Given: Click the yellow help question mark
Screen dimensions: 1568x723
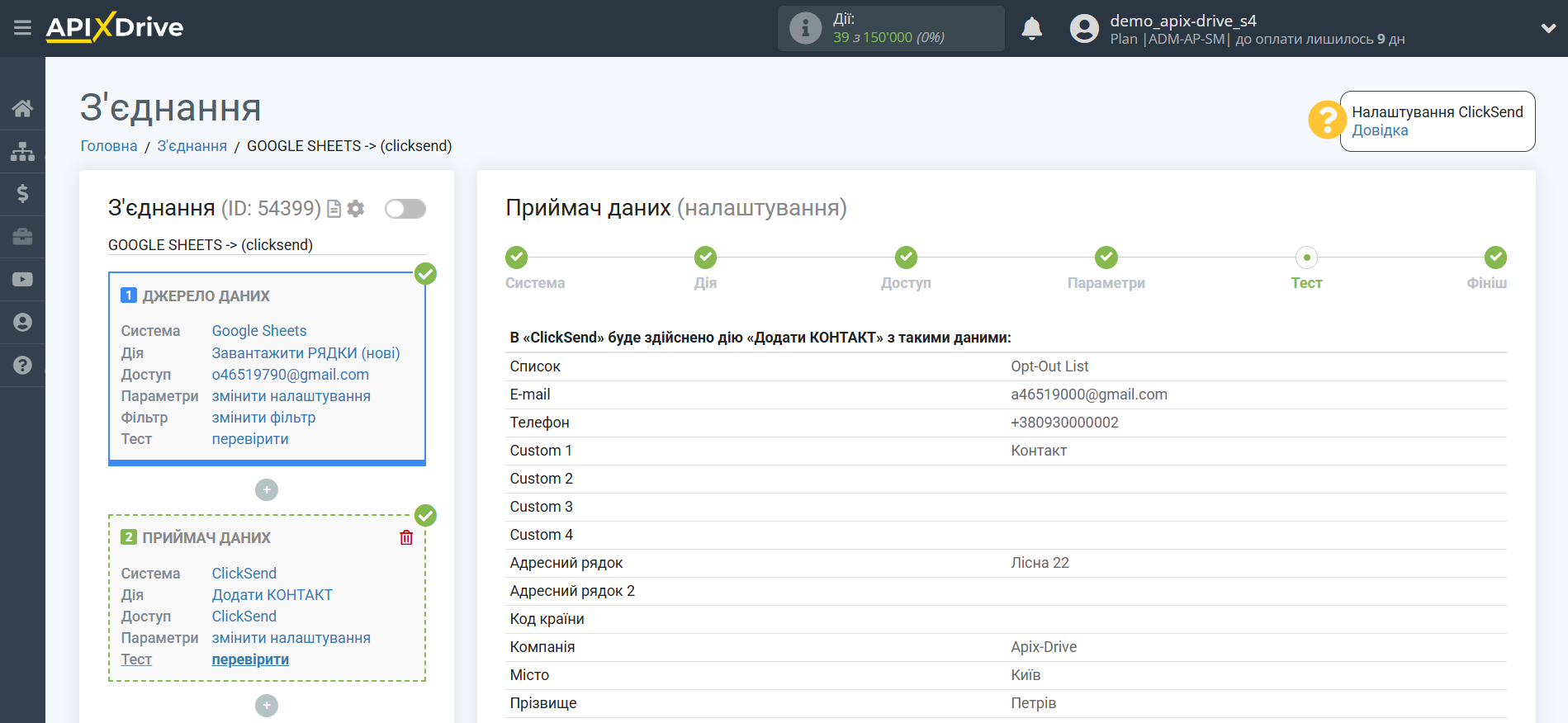Looking at the screenshot, I should click(1327, 120).
